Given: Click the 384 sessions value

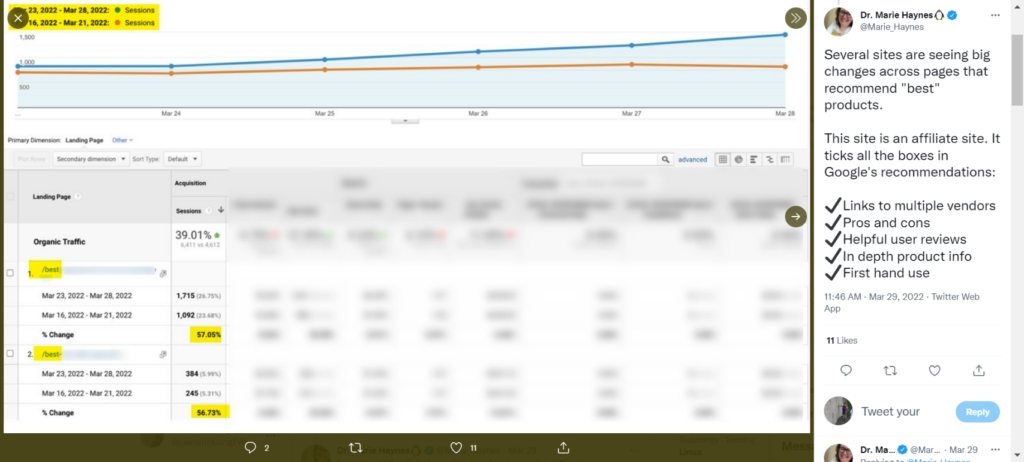Looking at the screenshot, I should tap(191, 374).
